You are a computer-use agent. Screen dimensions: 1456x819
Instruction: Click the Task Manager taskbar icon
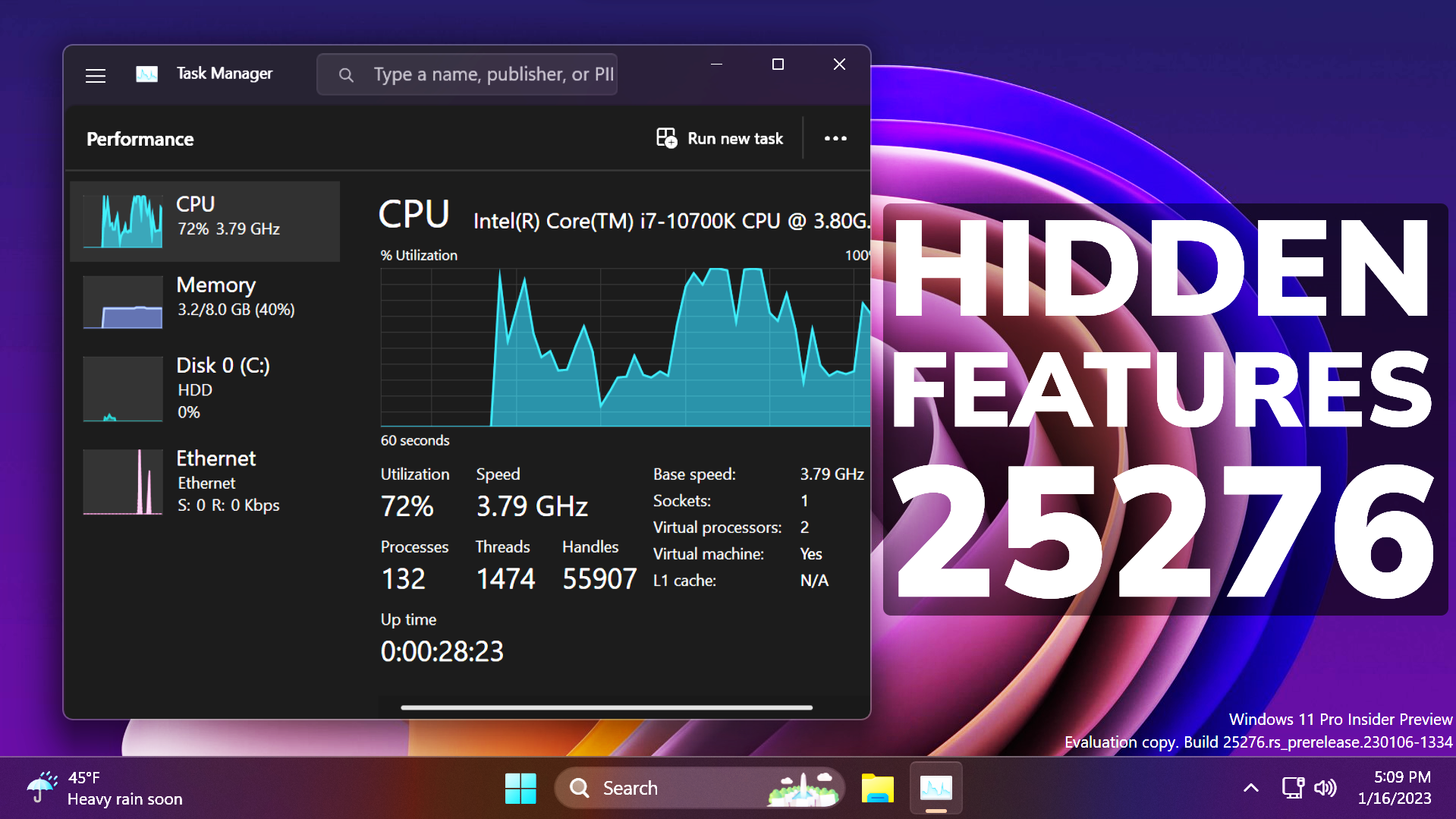click(x=936, y=788)
